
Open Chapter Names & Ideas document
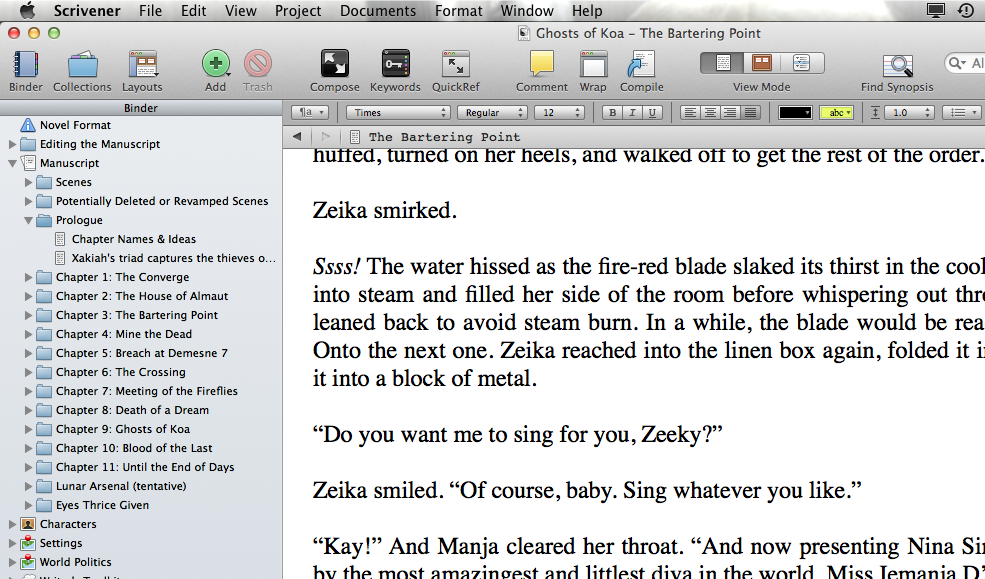133,239
